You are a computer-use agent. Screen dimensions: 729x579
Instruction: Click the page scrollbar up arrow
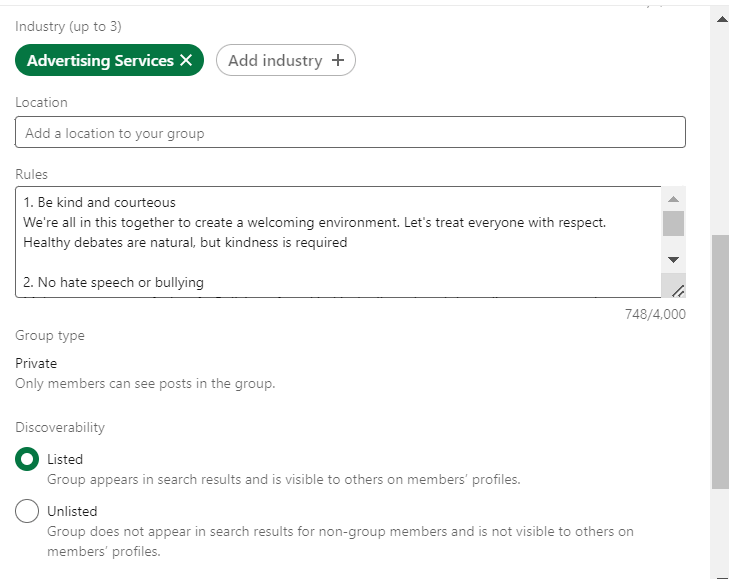[x=720, y=18]
